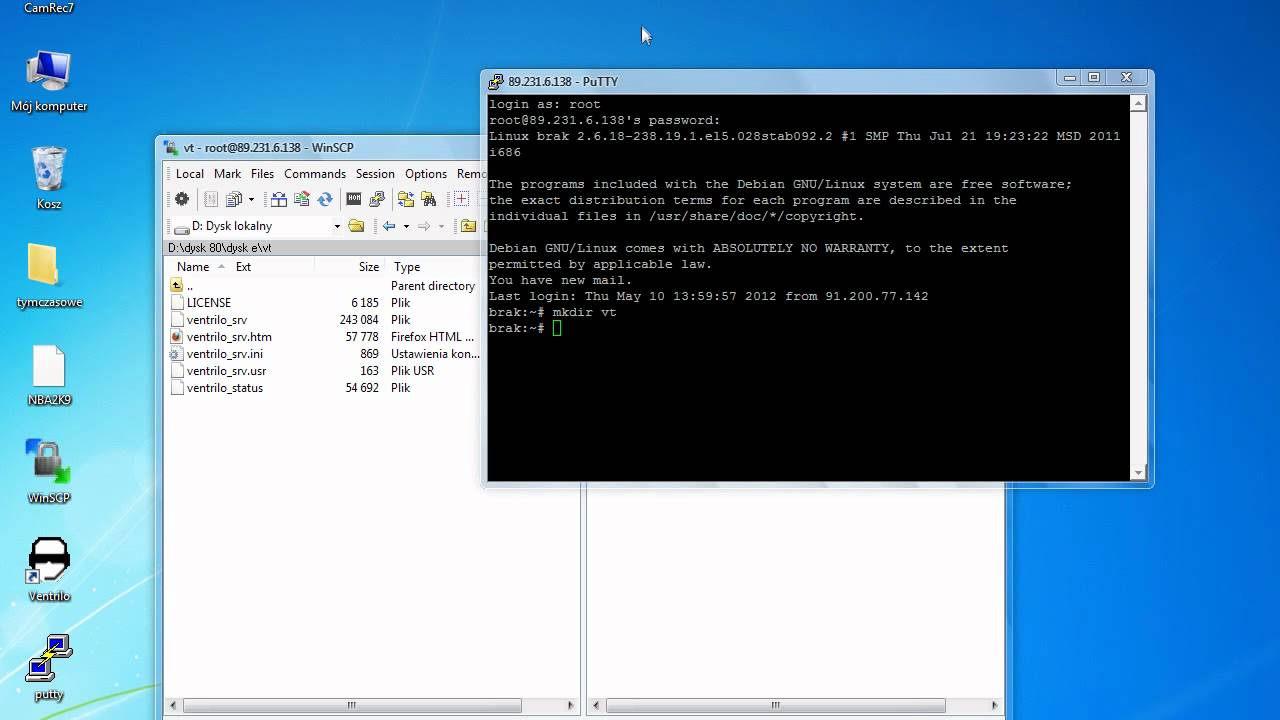Image resolution: width=1280 pixels, height=720 pixels.
Task: Open the Options menu in WinSCP
Action: pos(426,173)
